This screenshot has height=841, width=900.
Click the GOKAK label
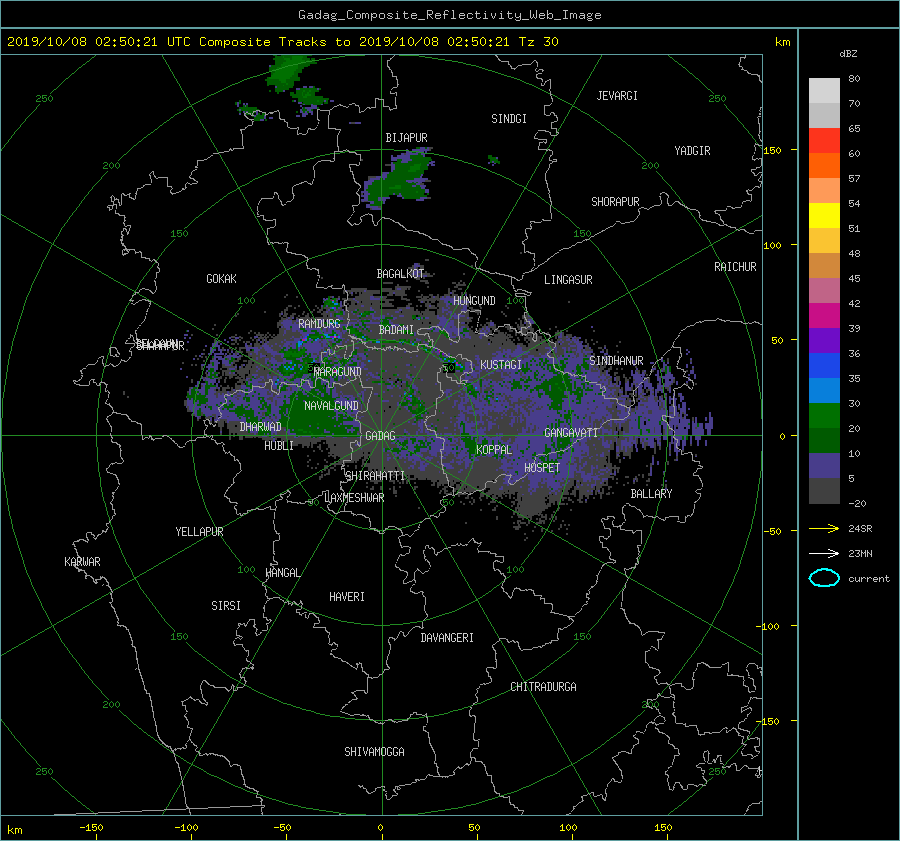point(222,279)
